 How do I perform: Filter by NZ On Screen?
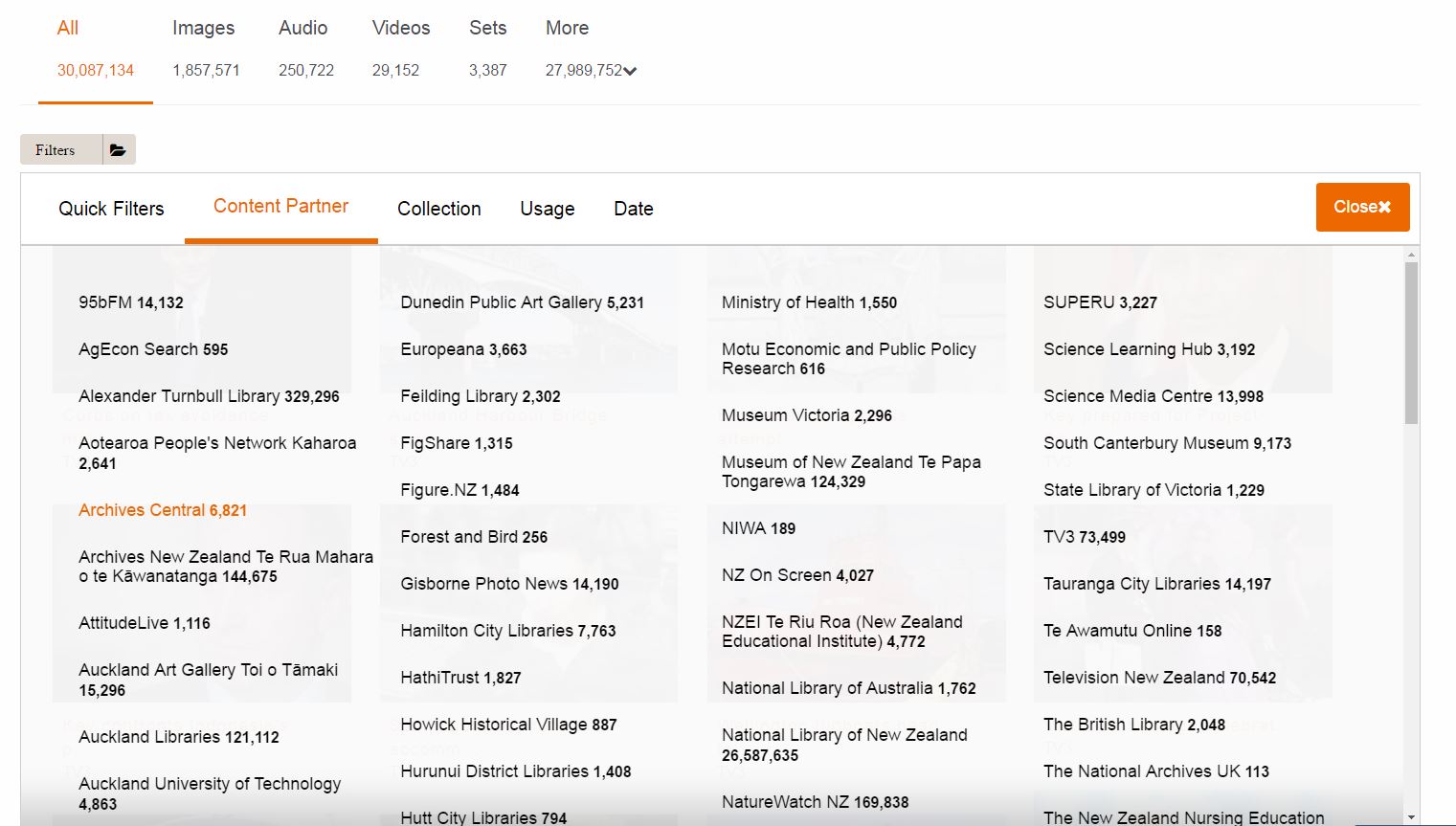point(797,575)
